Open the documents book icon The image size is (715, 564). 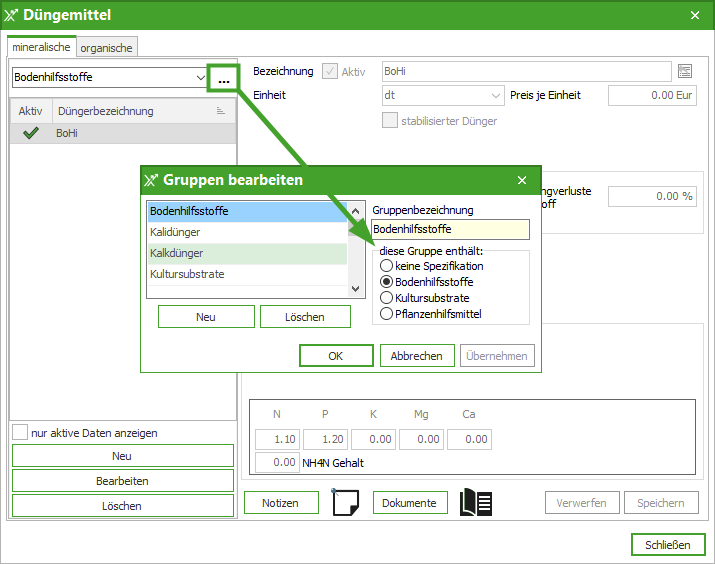476,502
